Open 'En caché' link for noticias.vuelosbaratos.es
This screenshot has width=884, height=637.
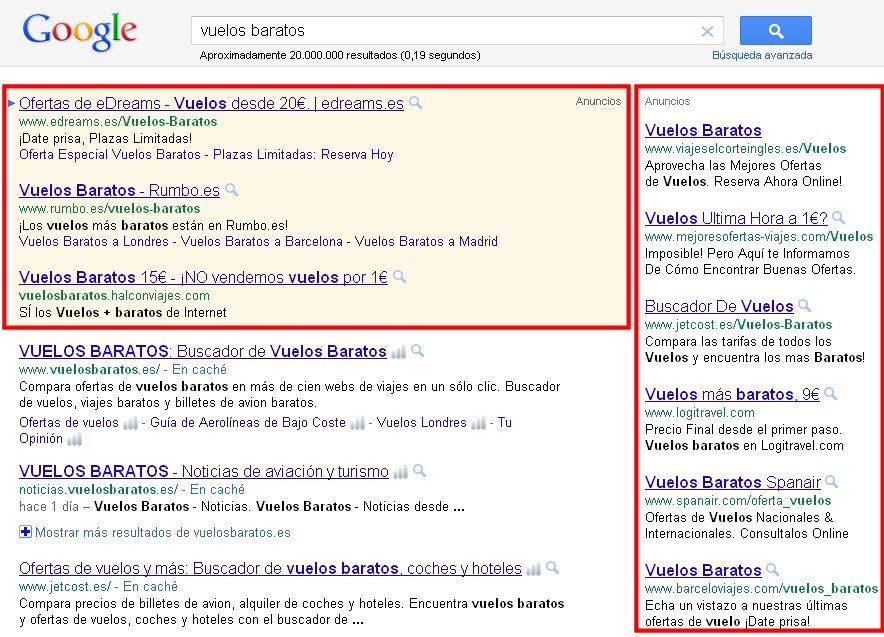[x=217, y=490]
